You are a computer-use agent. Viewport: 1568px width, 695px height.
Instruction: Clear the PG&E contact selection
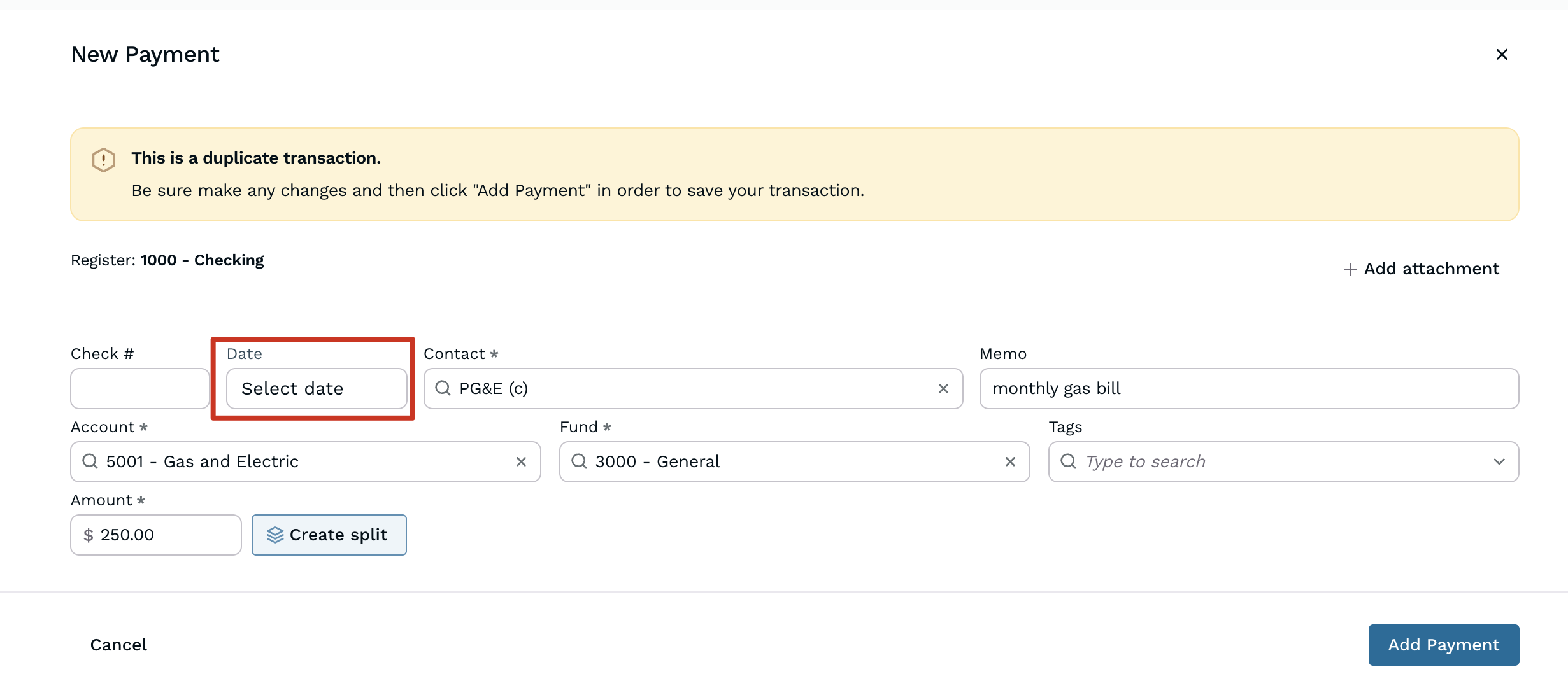point(943,388)
